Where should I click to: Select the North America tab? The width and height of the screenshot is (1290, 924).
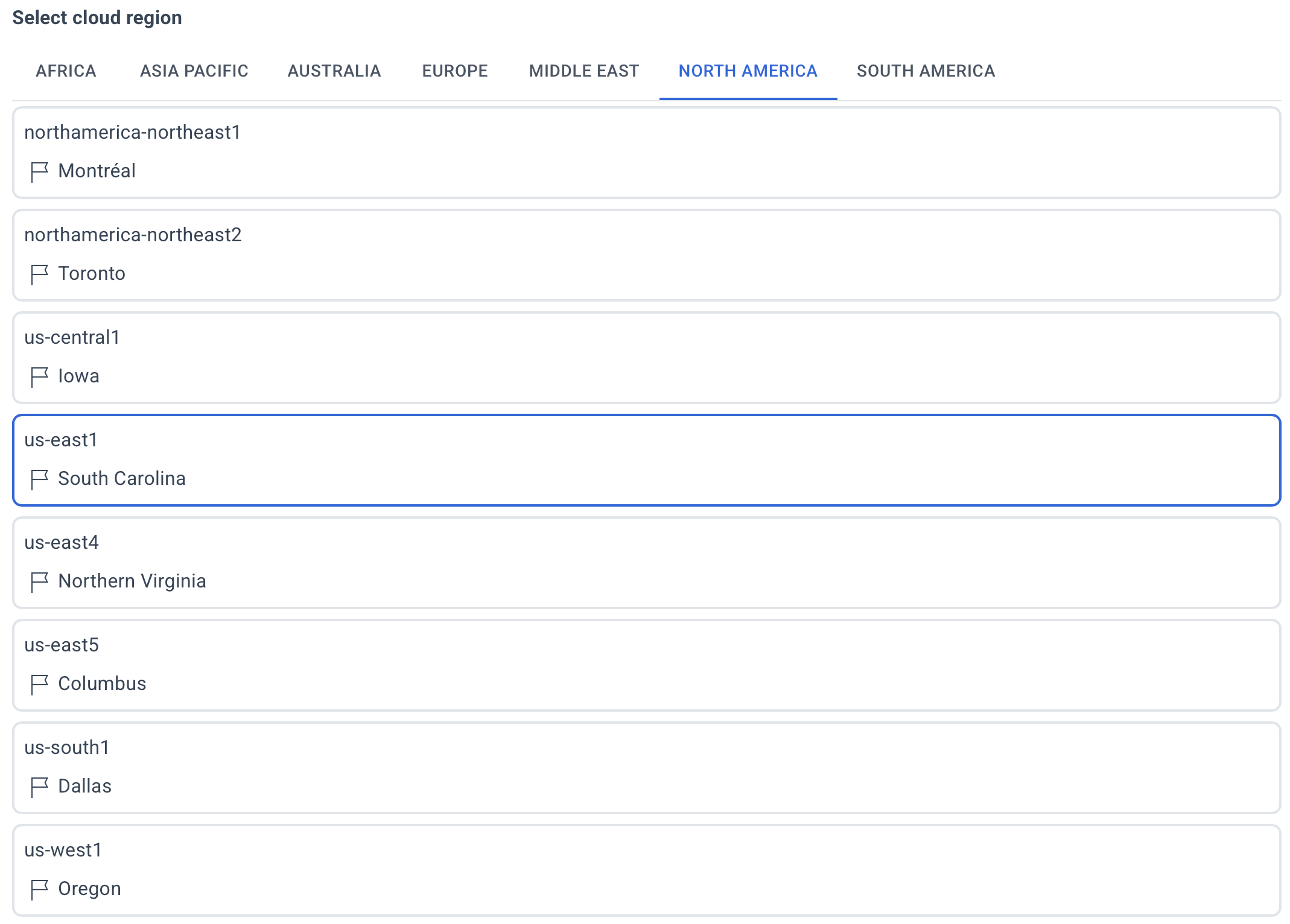pos(748,71)
